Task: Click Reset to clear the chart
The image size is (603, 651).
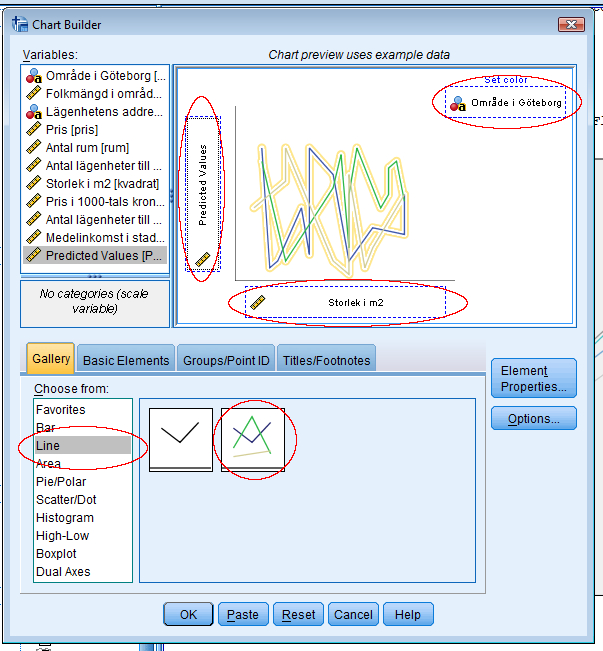Action: [x=298, y=615]
